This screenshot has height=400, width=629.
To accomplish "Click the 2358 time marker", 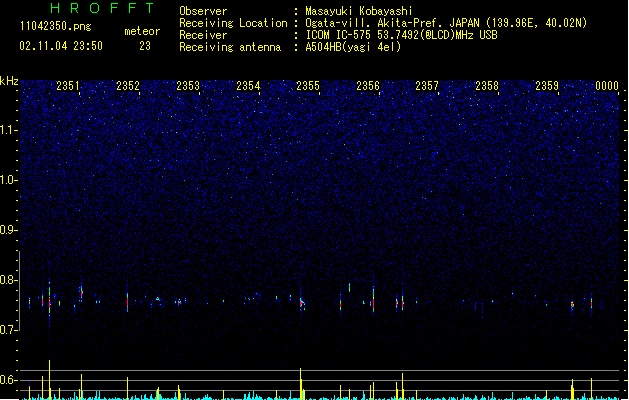I will pos(487,86).
